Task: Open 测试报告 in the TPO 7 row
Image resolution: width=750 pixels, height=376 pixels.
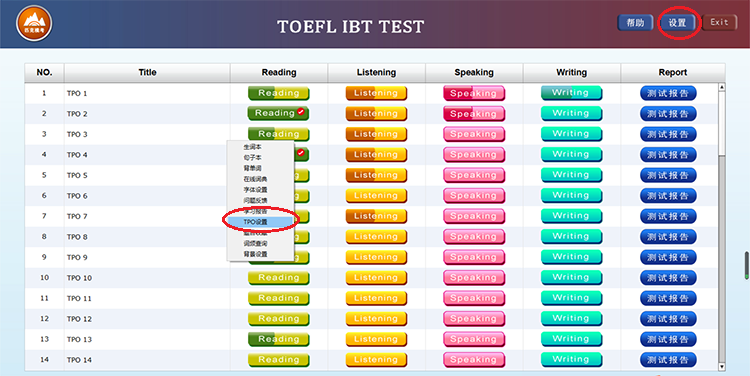Action: [668, 216]
